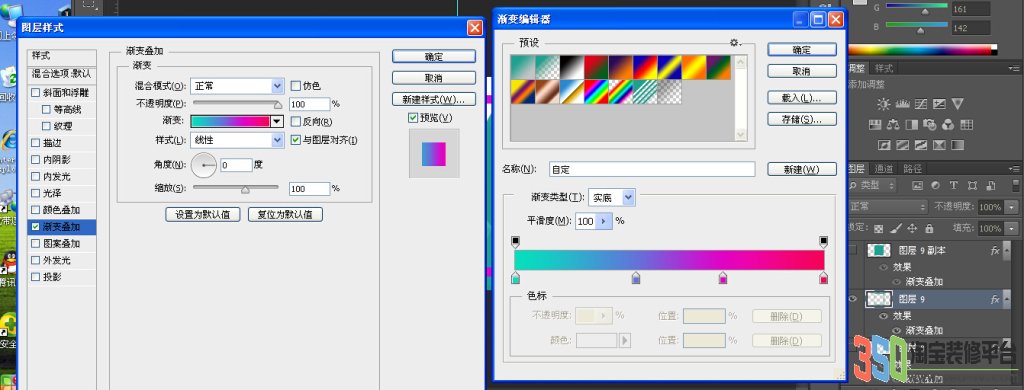1024x390 pixels.
Task: Hide 图层 9 layer with eye icon
Action: [x=852, y=299]
